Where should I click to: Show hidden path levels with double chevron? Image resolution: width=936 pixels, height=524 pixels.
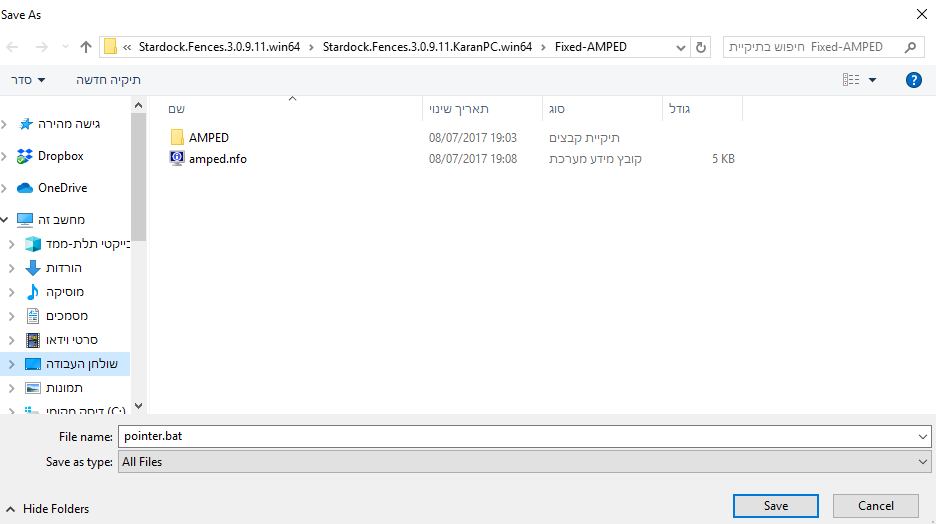coord(127,47)
